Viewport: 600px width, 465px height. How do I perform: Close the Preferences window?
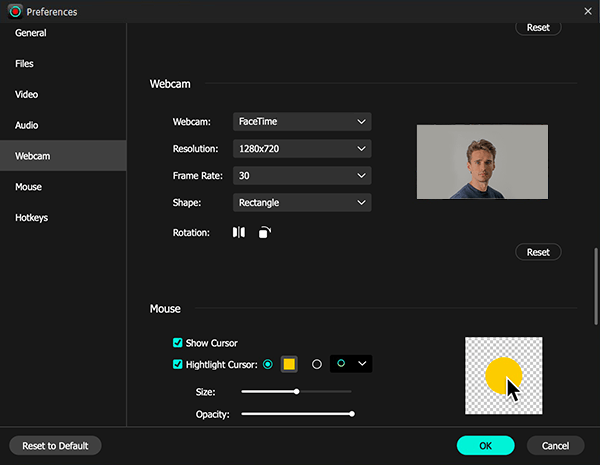coord(588,11)
